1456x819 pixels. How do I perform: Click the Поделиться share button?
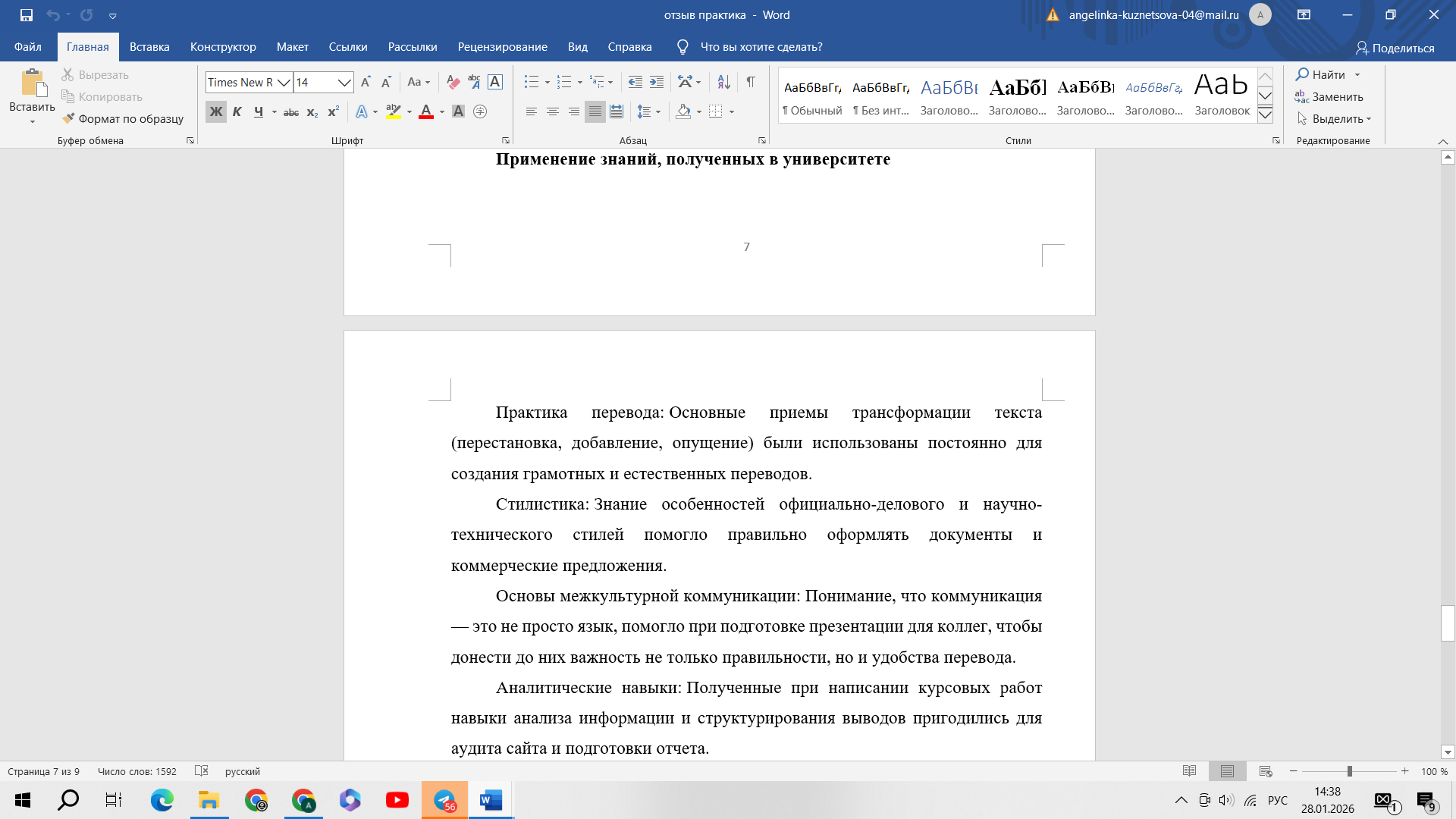coord(1395,48)
